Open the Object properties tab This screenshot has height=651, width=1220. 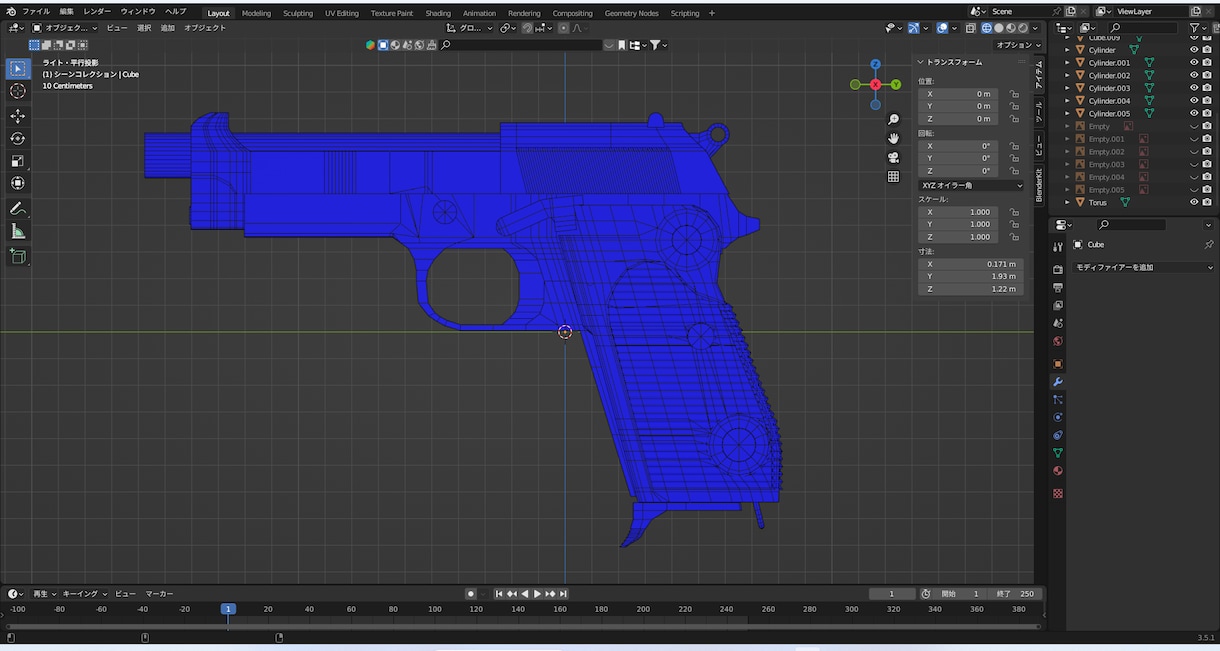[x=1058, y=364]
